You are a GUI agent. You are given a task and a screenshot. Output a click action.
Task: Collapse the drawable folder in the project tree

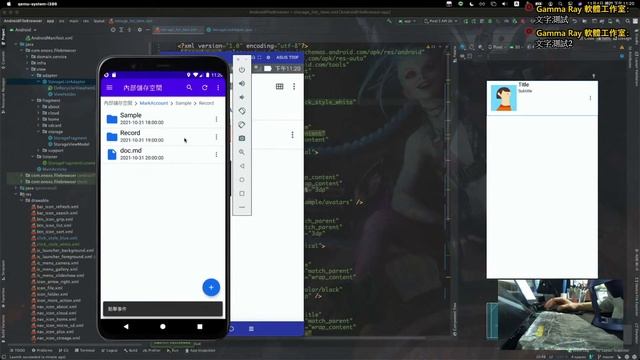[22, 200]
